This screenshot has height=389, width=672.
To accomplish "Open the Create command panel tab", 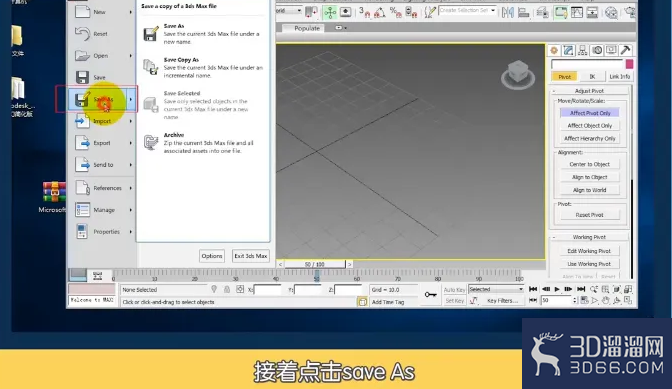I will tap(554, 51).
